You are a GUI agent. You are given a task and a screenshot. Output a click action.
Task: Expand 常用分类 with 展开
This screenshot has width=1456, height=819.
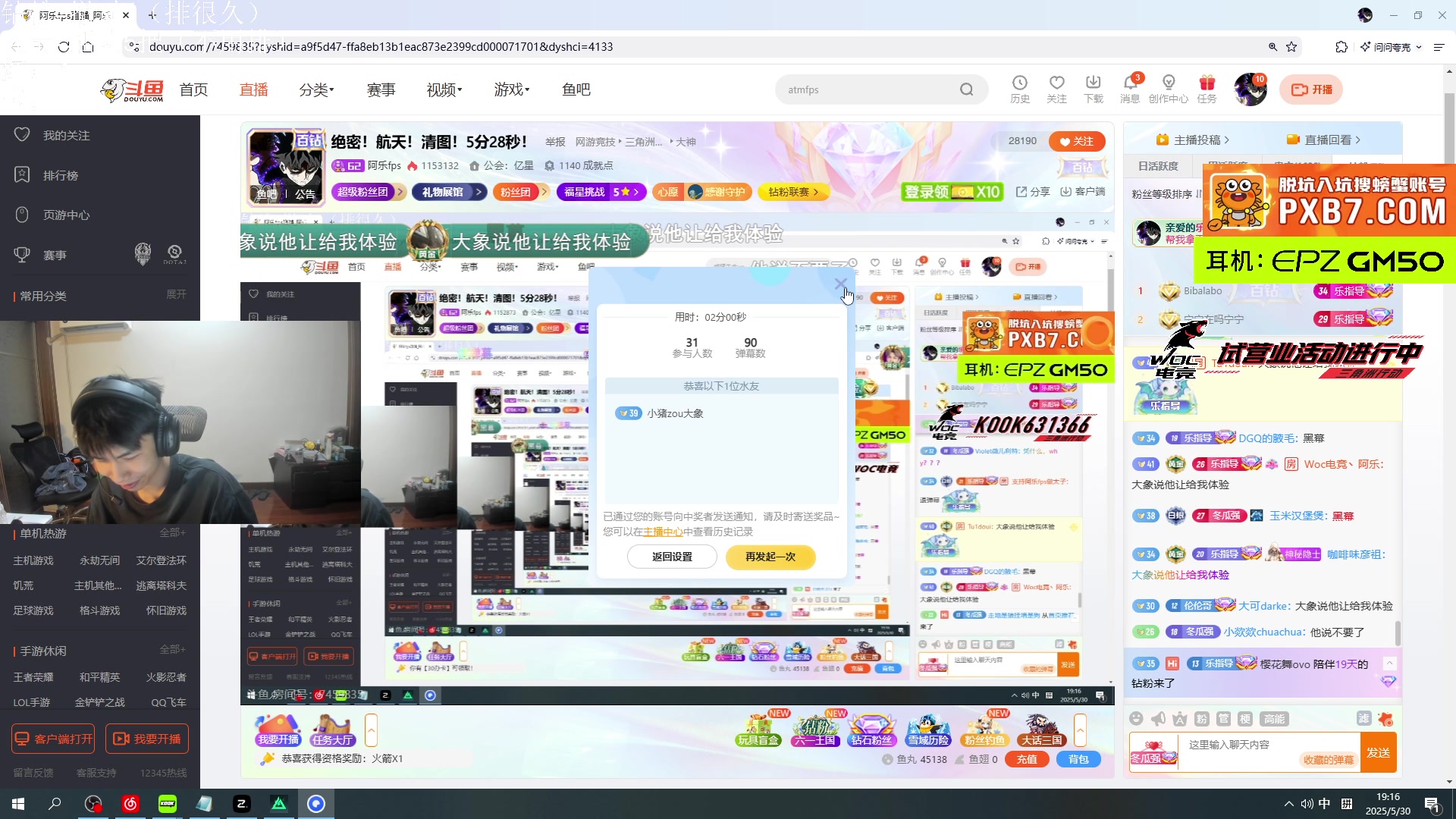[x=176, y=294]
